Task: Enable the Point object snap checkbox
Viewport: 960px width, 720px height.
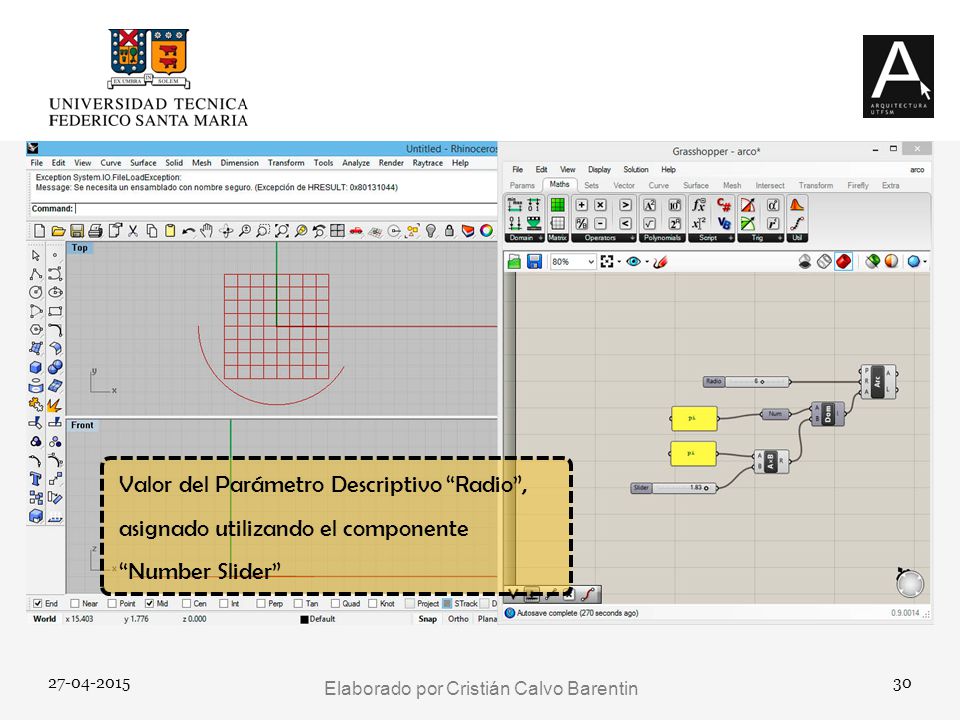Action: click(112, 604)
